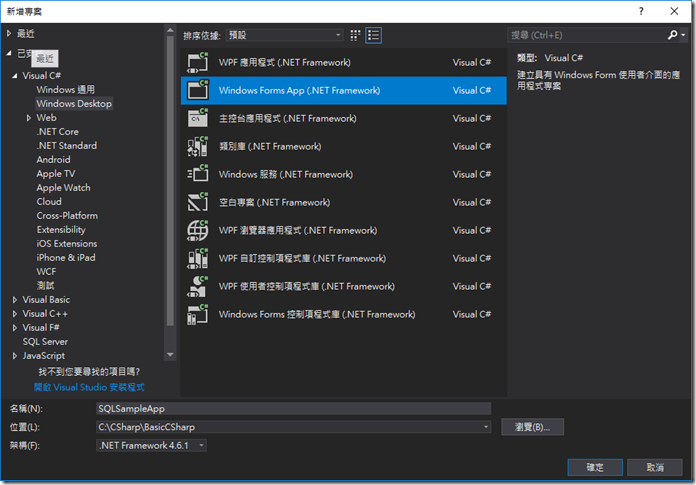696x485 pixels.
Task: Collapse the Visual C# tree node
Action: click(15, 76)
